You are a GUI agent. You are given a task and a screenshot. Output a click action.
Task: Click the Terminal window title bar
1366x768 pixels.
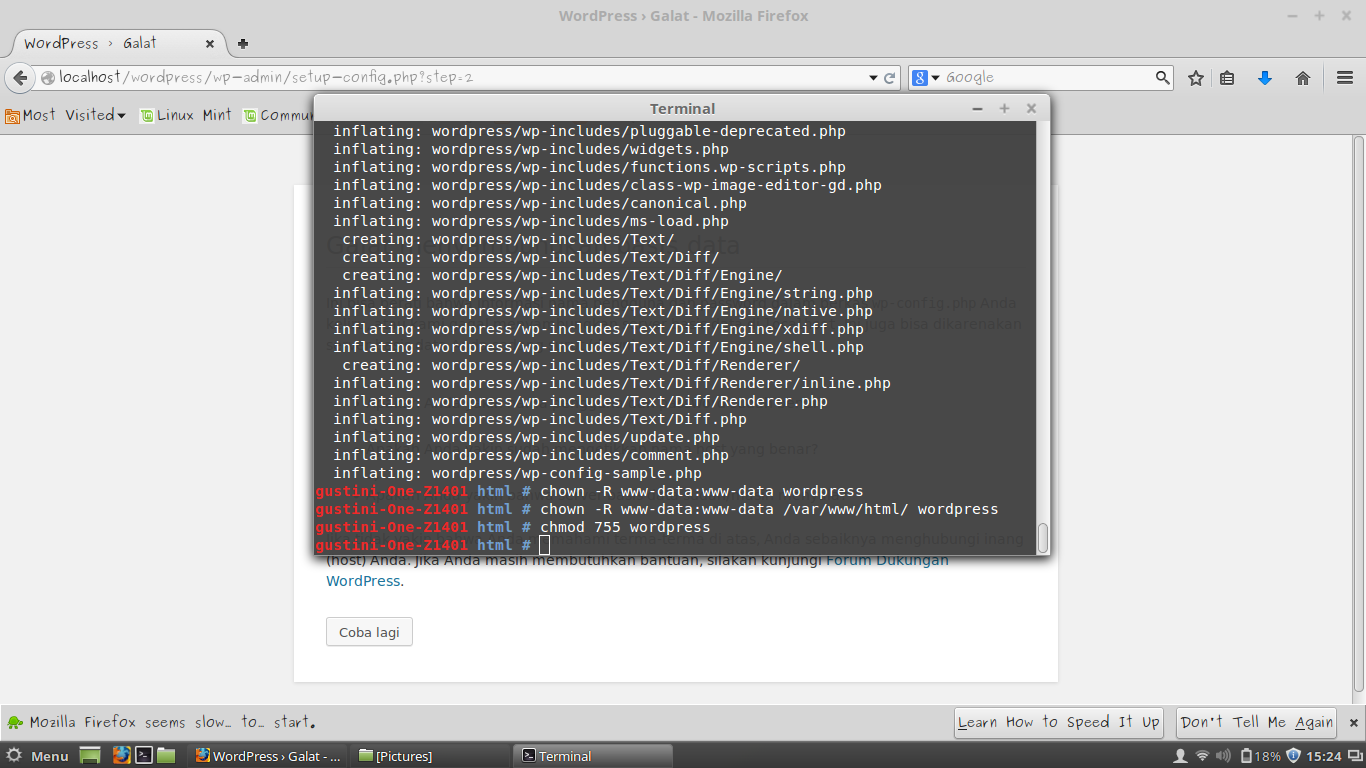pos(682,108)
